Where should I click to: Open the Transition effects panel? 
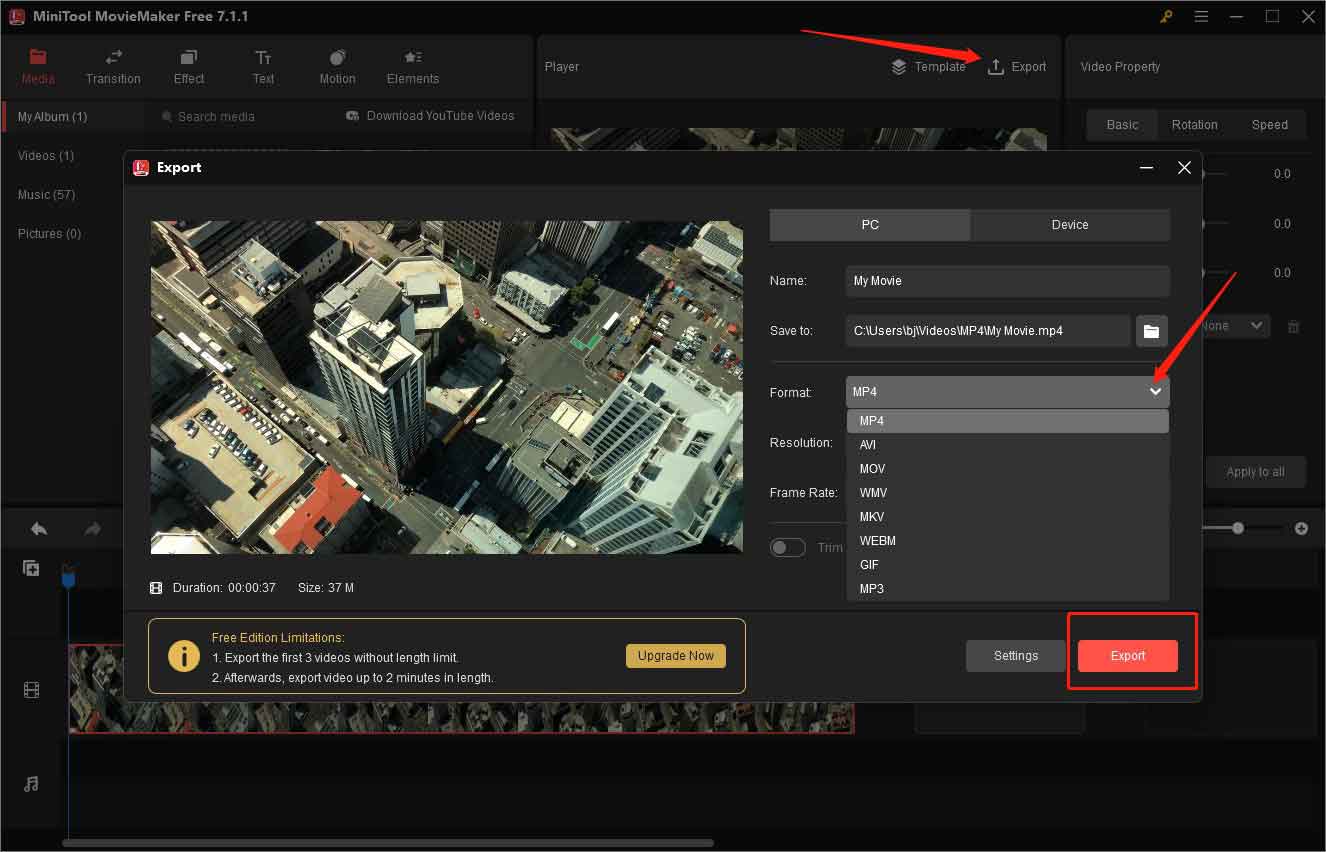112,66
